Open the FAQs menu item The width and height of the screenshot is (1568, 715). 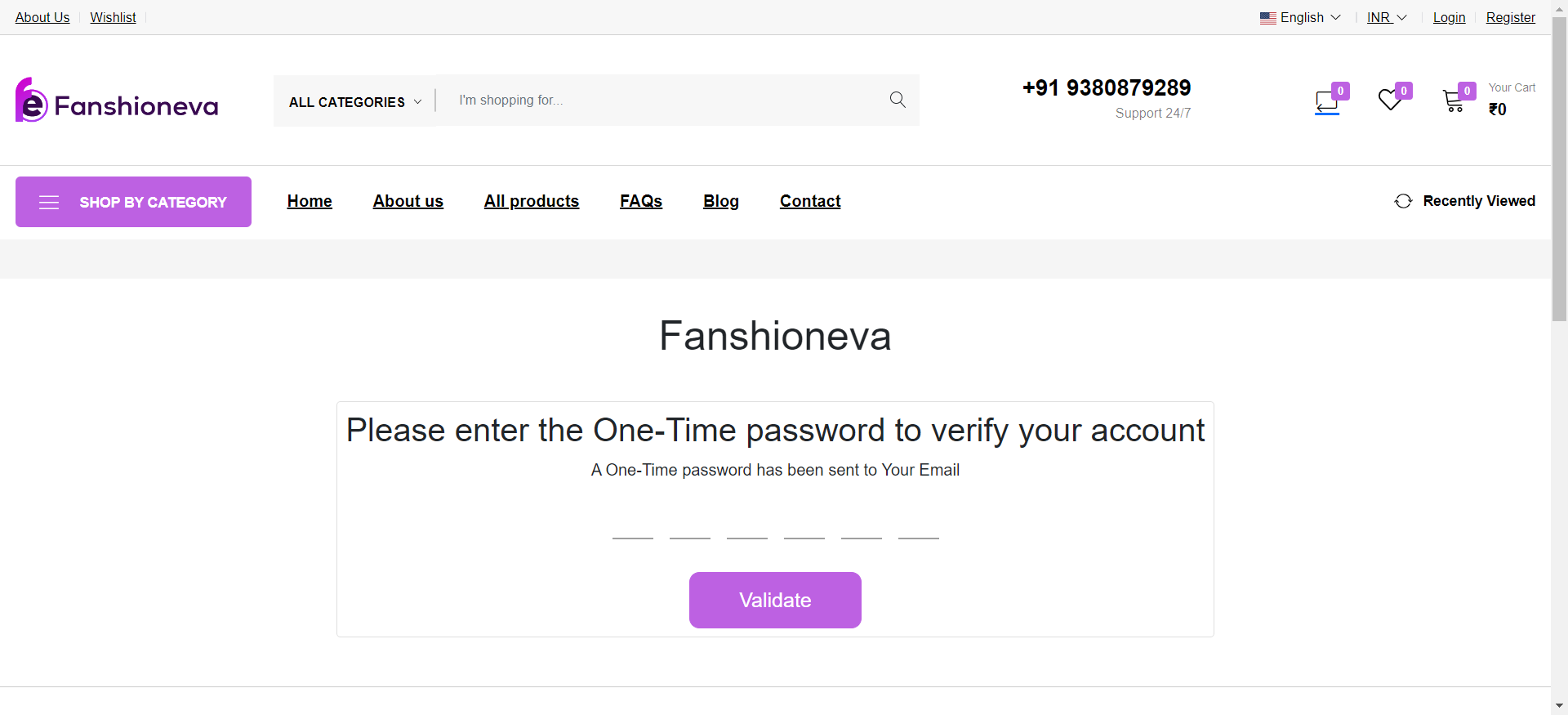point(641,201)
